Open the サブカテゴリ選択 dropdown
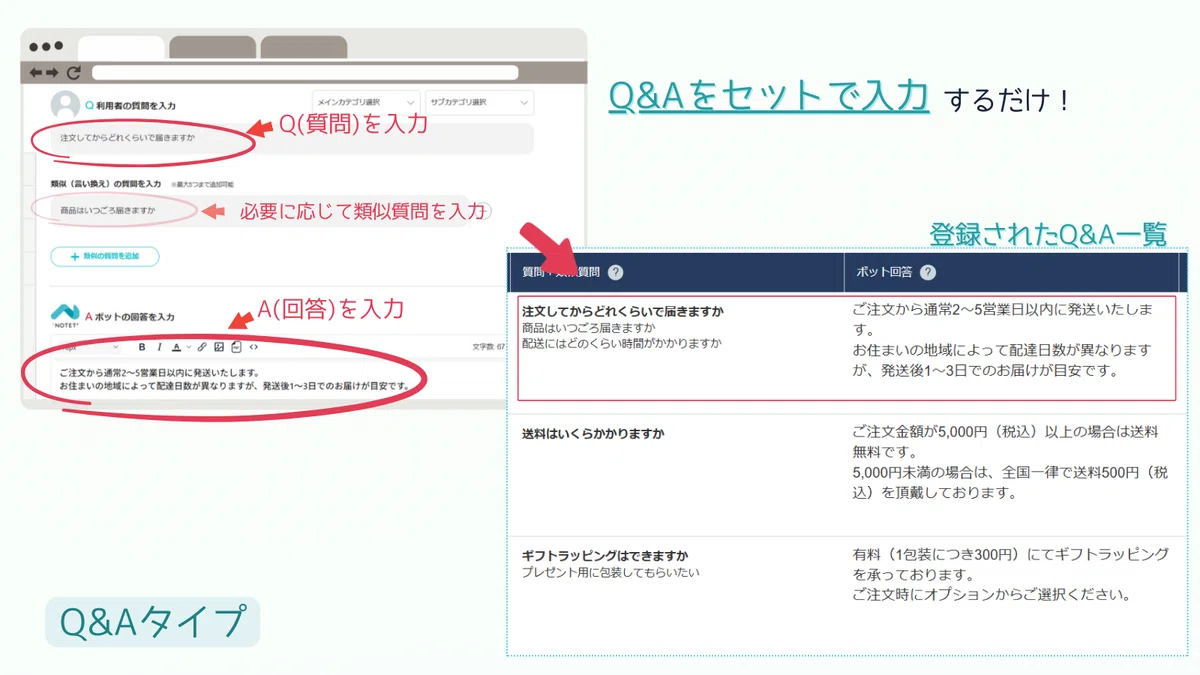The image size is (1200, 675). coord(478,103)
